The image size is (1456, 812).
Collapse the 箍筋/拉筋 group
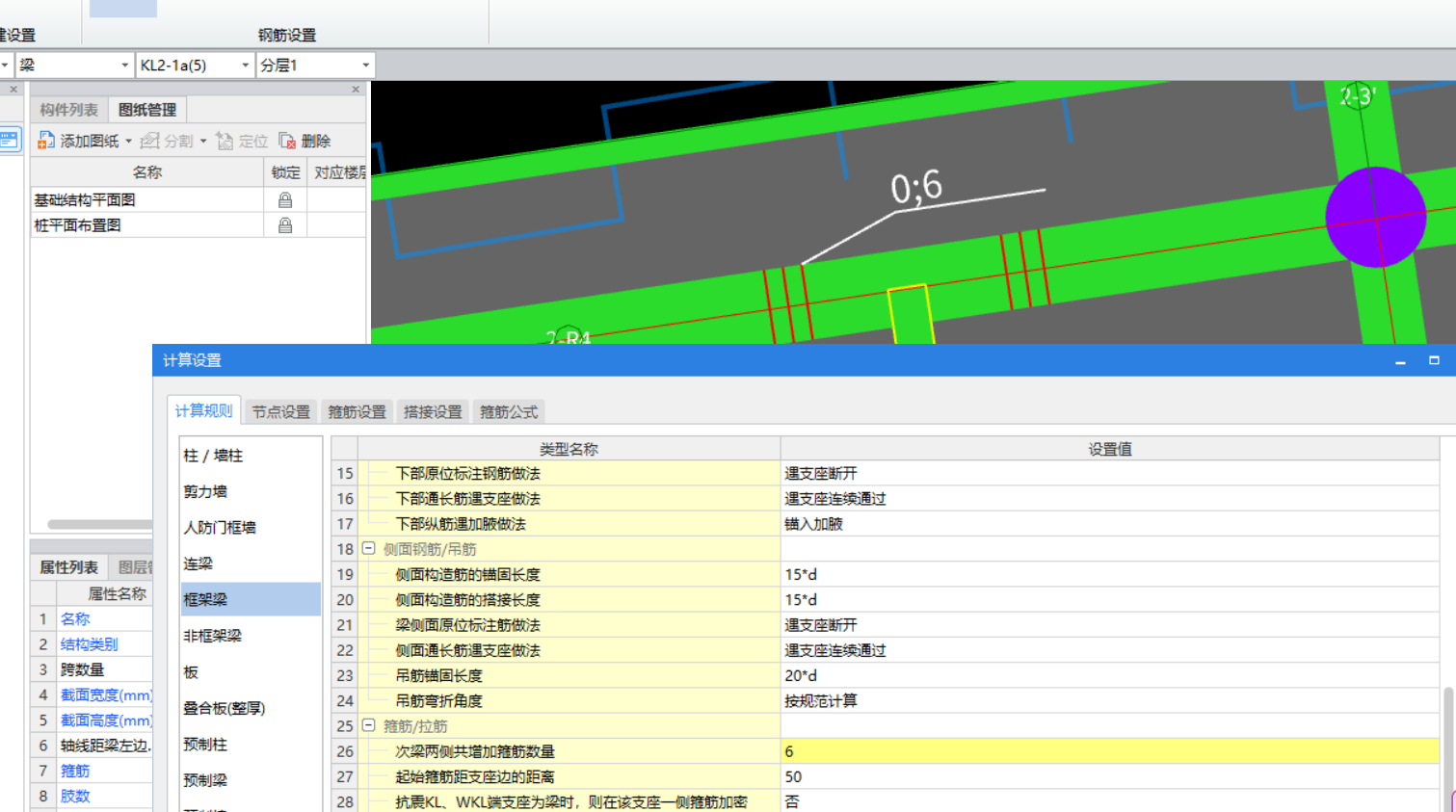tap(368, 725)
